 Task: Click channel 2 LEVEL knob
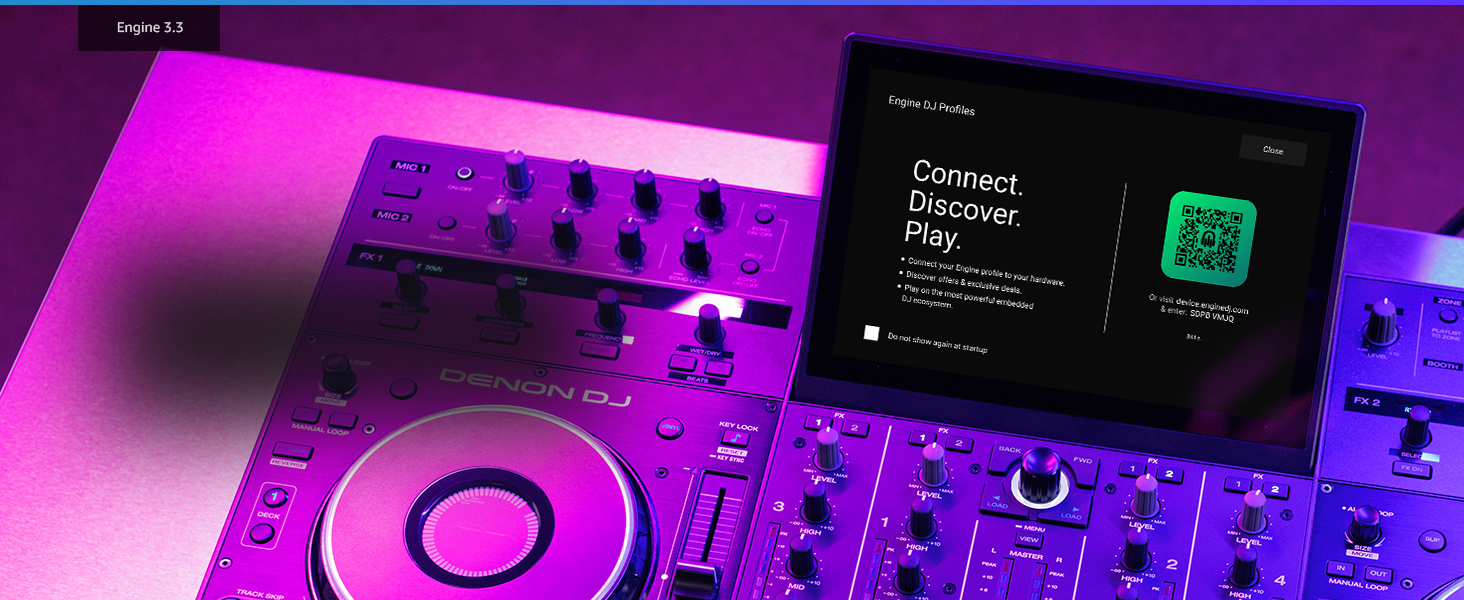tap(1144, 495)
